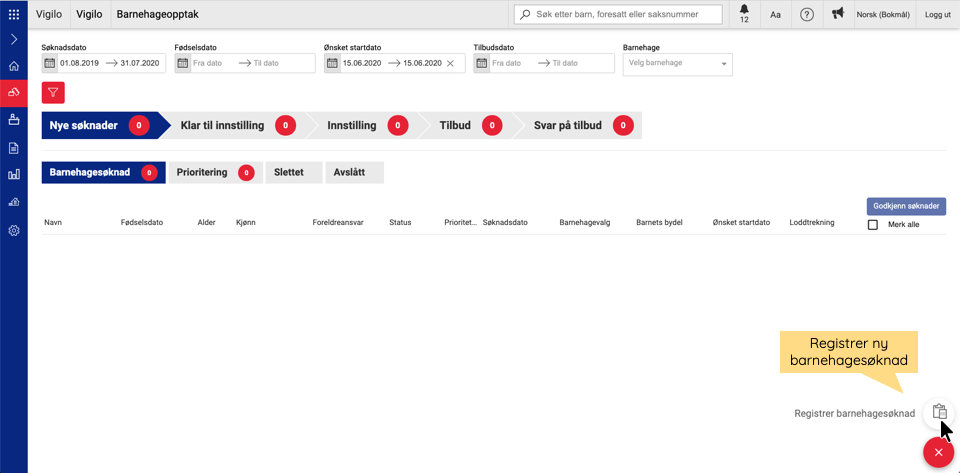The image size is (960, 473).
Task: Switch to the Prioritering tab
Action: pyautogui.click(x=214, y=172)
